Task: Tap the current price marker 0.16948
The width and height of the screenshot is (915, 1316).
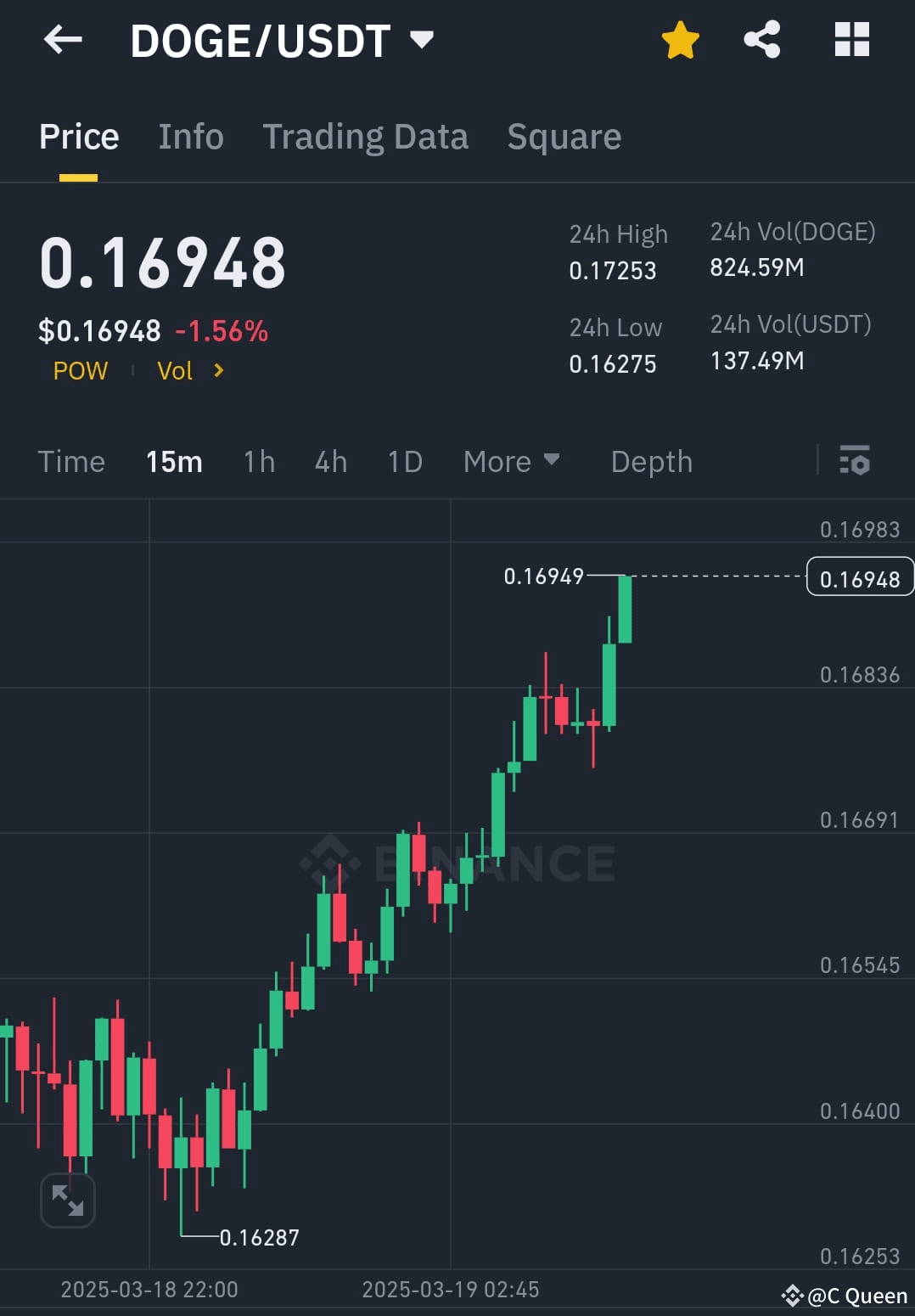Action: pos(860,578)
